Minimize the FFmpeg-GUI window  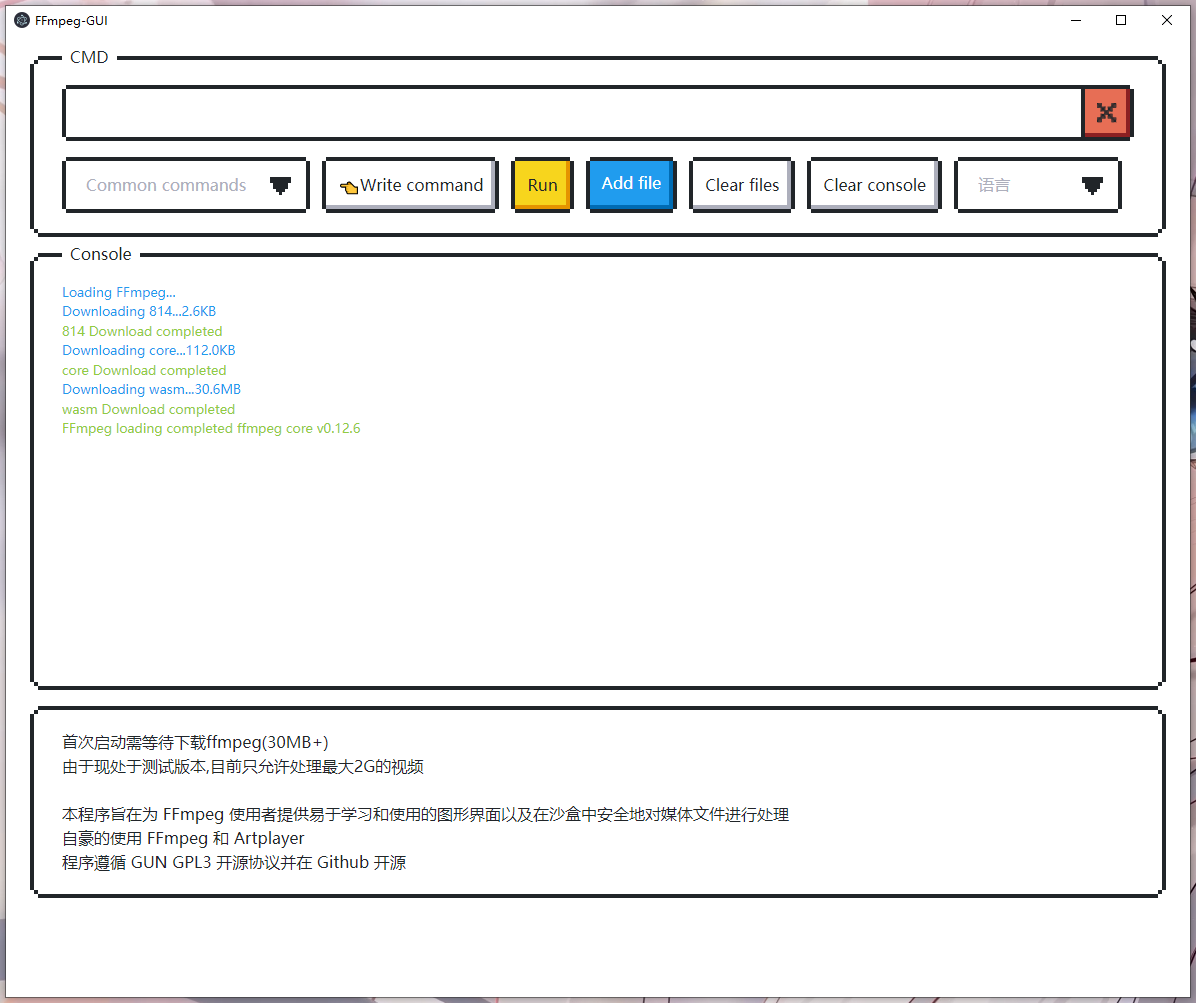pyautogui.click(x=1075, y=21)
